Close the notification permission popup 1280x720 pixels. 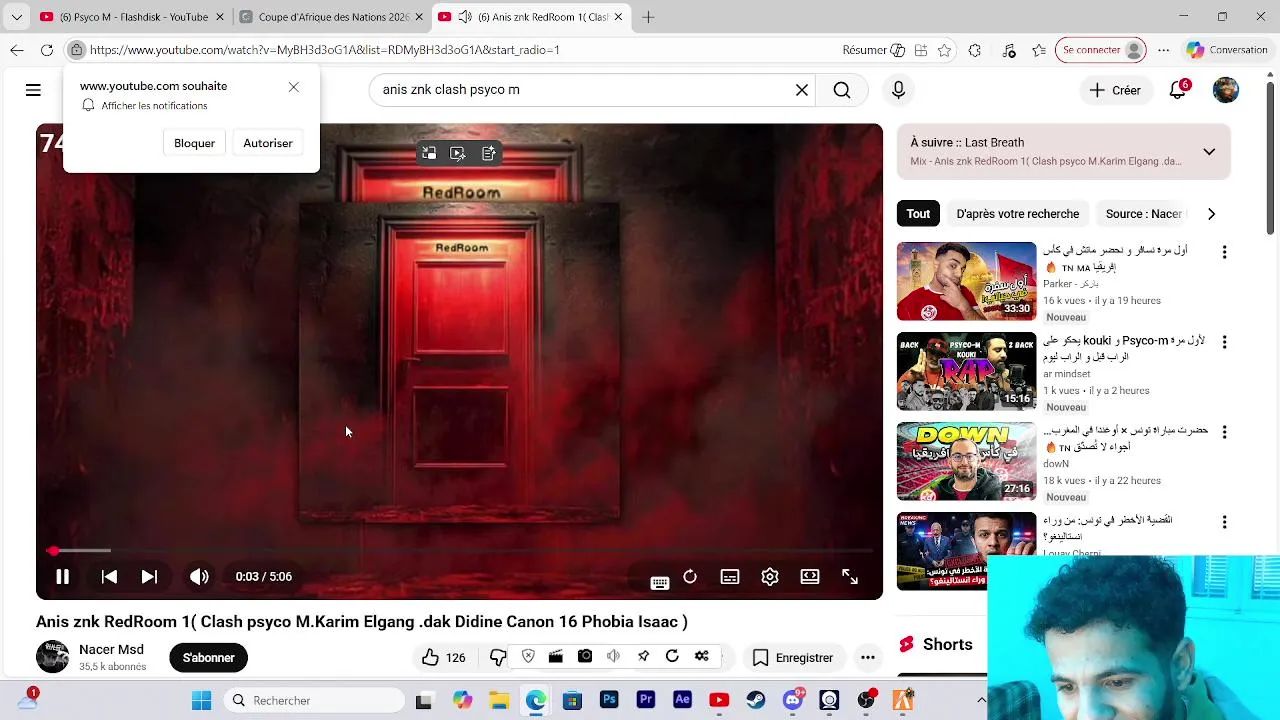click(293, 87)
